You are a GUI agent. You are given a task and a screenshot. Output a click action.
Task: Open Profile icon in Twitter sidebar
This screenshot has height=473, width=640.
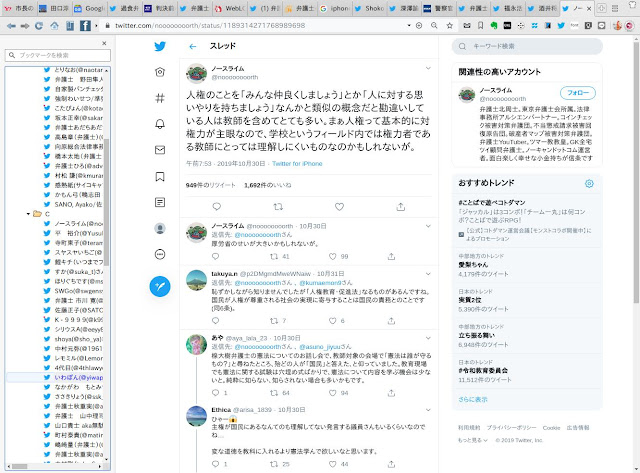click(160, 229)
